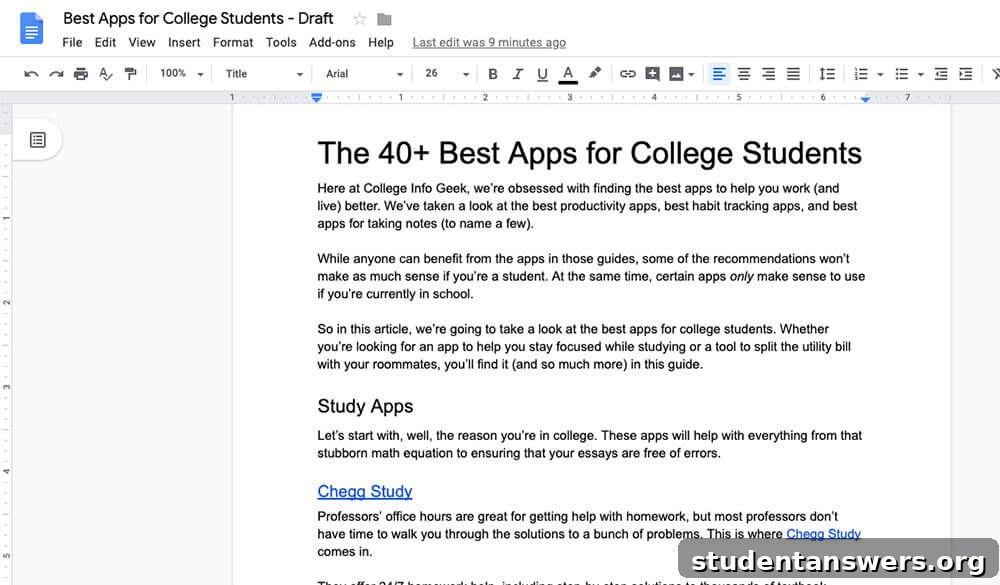Apply a bulleted list
This screenshot has height=585, width=1000.
(x=901, y=74)
